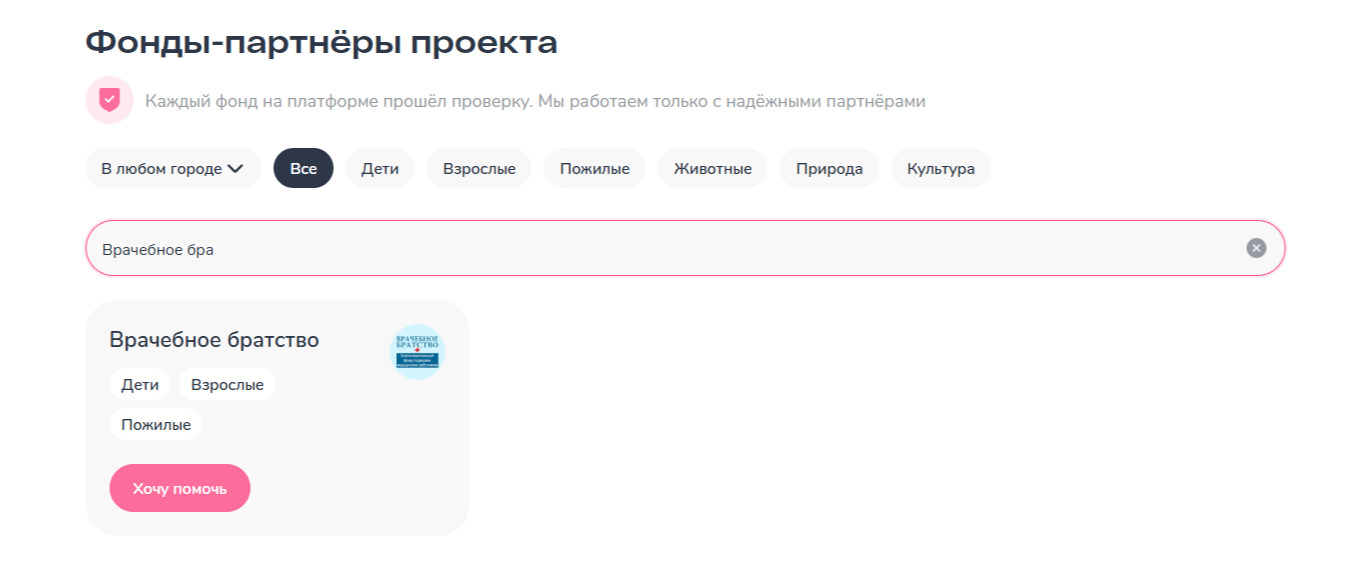
Task: Filter funds by "Культура"
Action: click(x=941, y=168)
